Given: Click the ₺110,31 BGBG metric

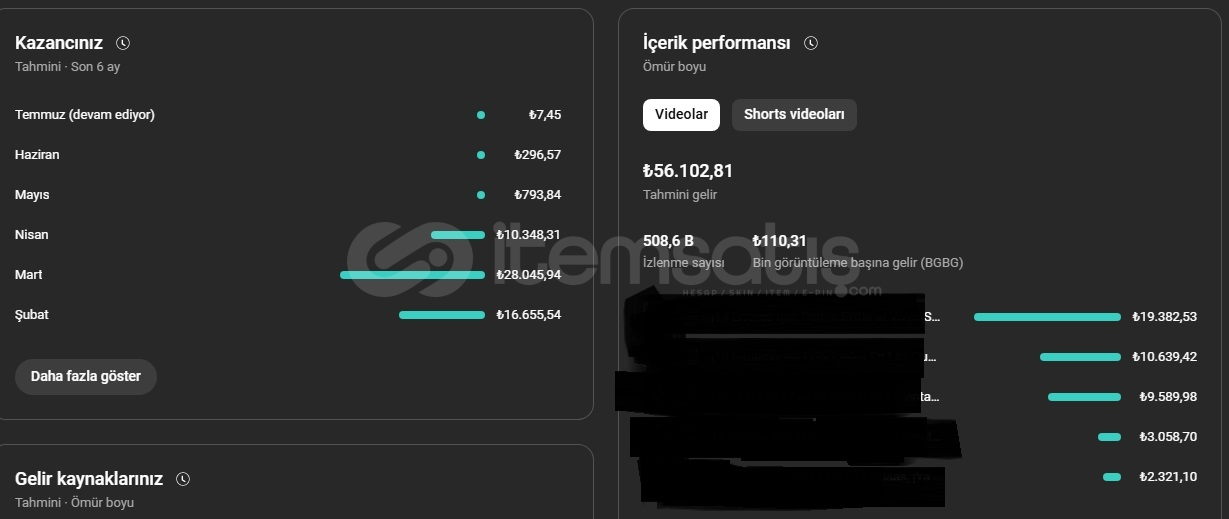Looking at the screenshot, I should [x=857, y=251].
